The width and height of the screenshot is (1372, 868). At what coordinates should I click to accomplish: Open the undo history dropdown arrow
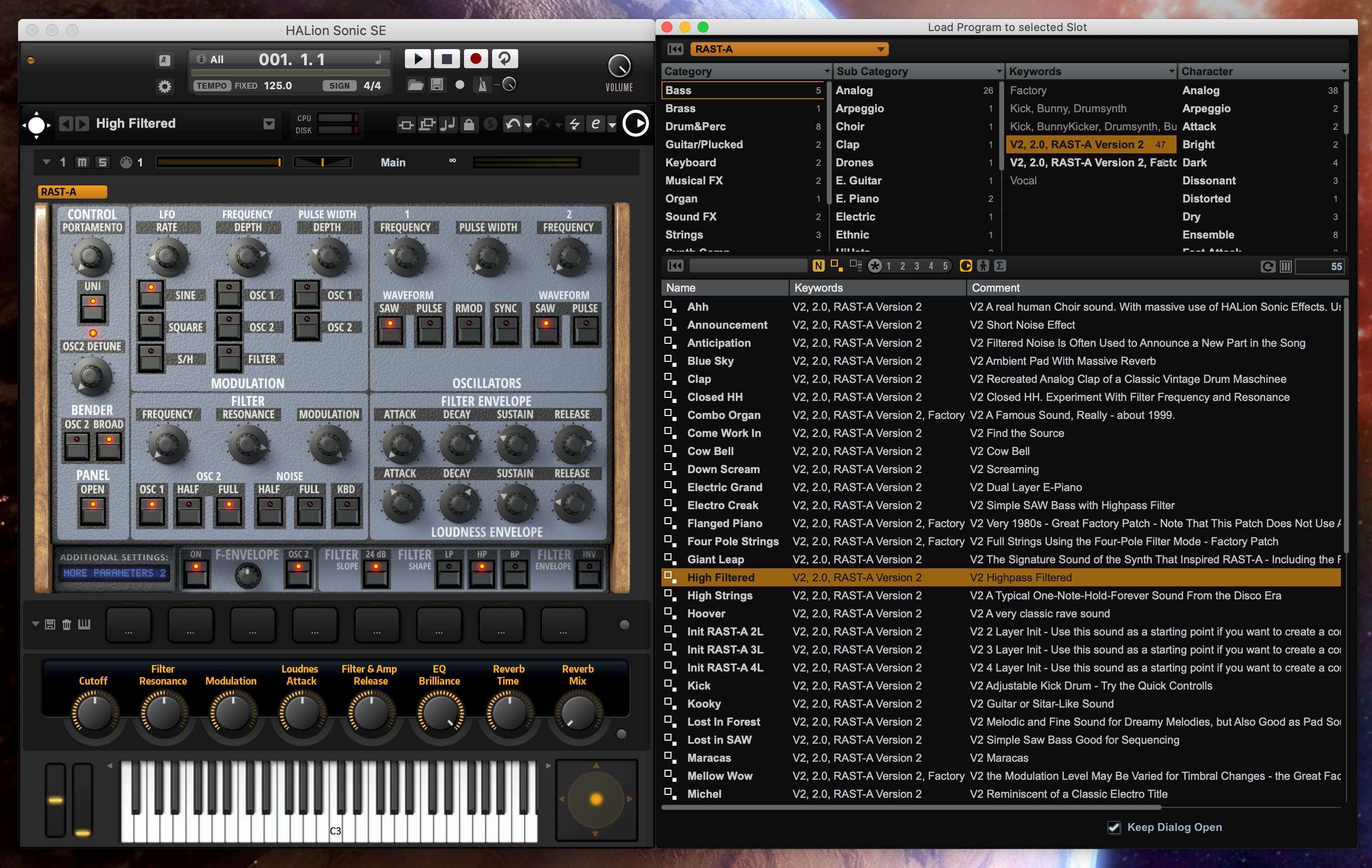[528, 125]
